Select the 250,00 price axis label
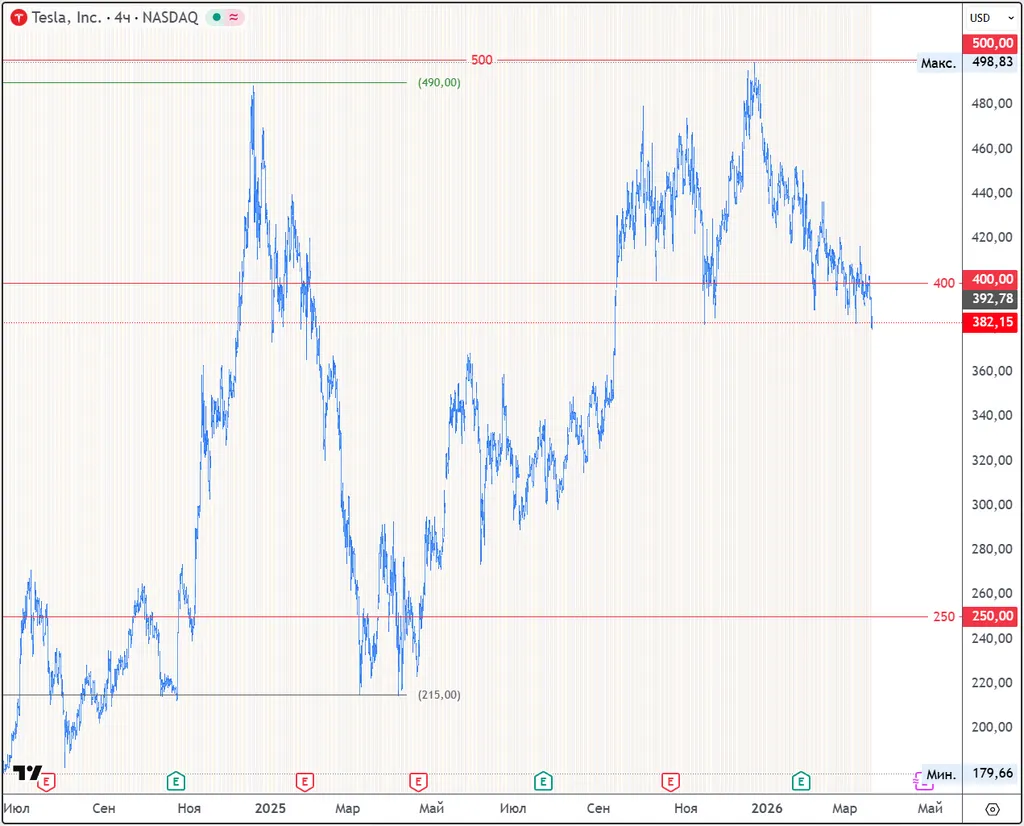 coord(989,617)
